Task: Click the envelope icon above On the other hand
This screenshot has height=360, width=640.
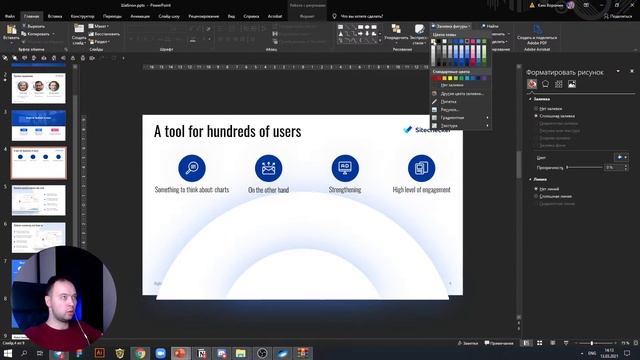Action: point(269,168)
